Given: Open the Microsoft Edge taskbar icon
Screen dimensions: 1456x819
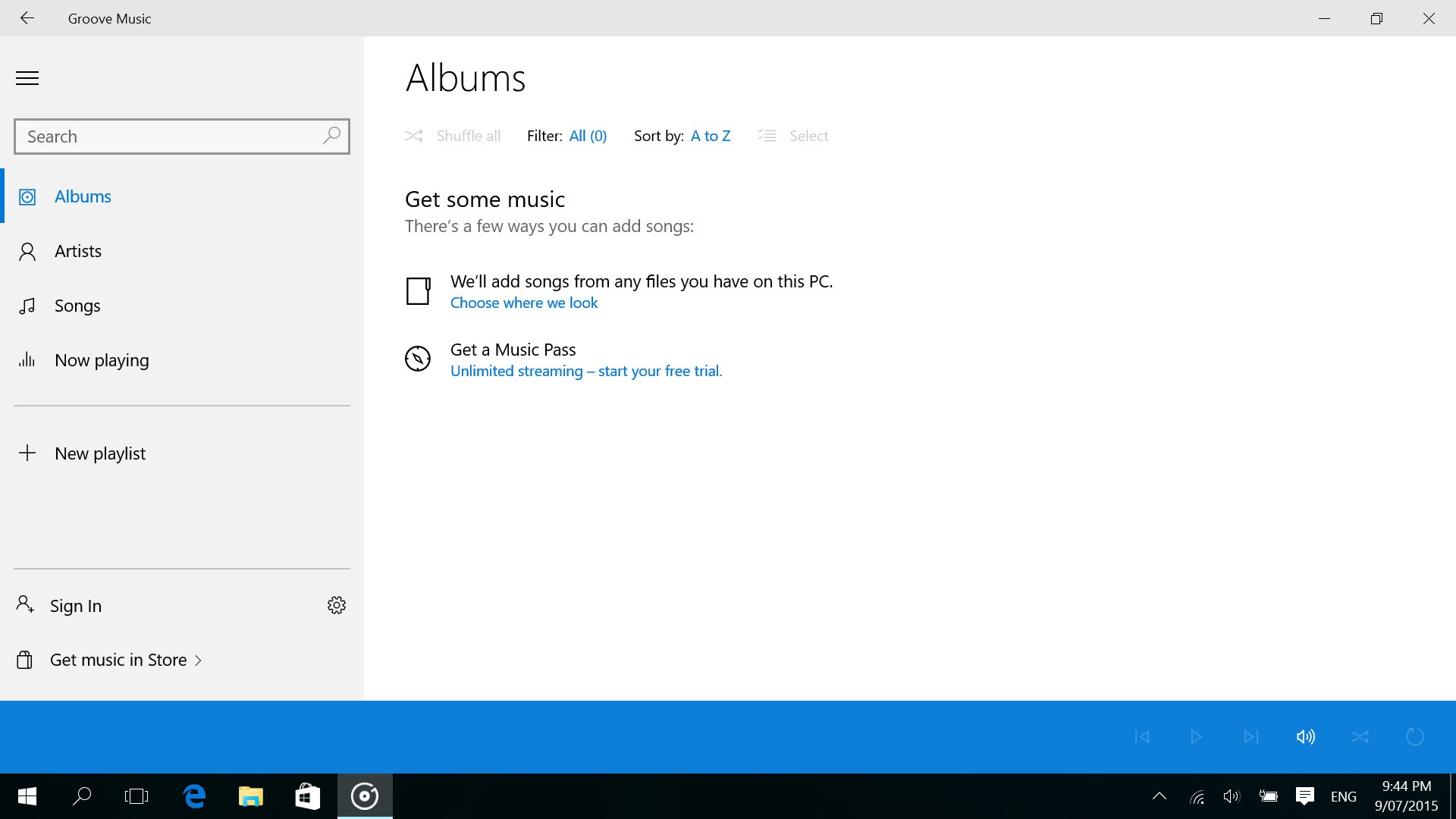Looking at the screenshot, I should [195, 796].
